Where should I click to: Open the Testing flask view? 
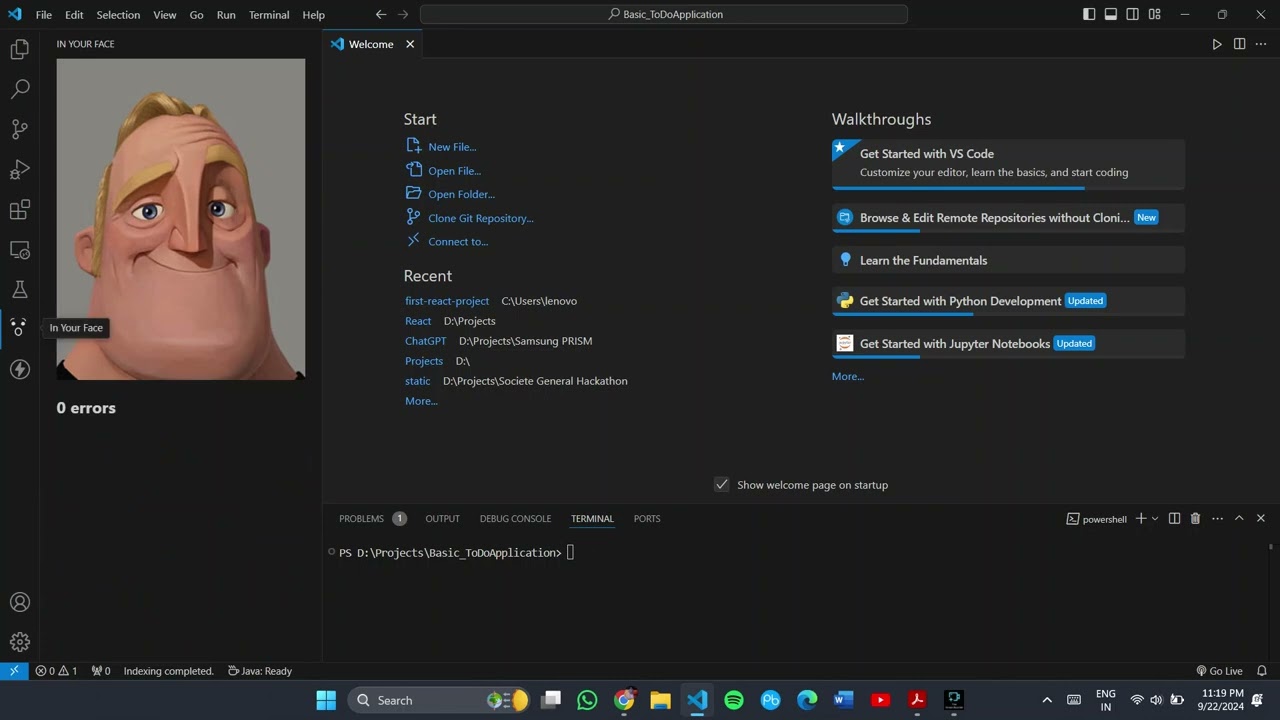pos(19,289)
